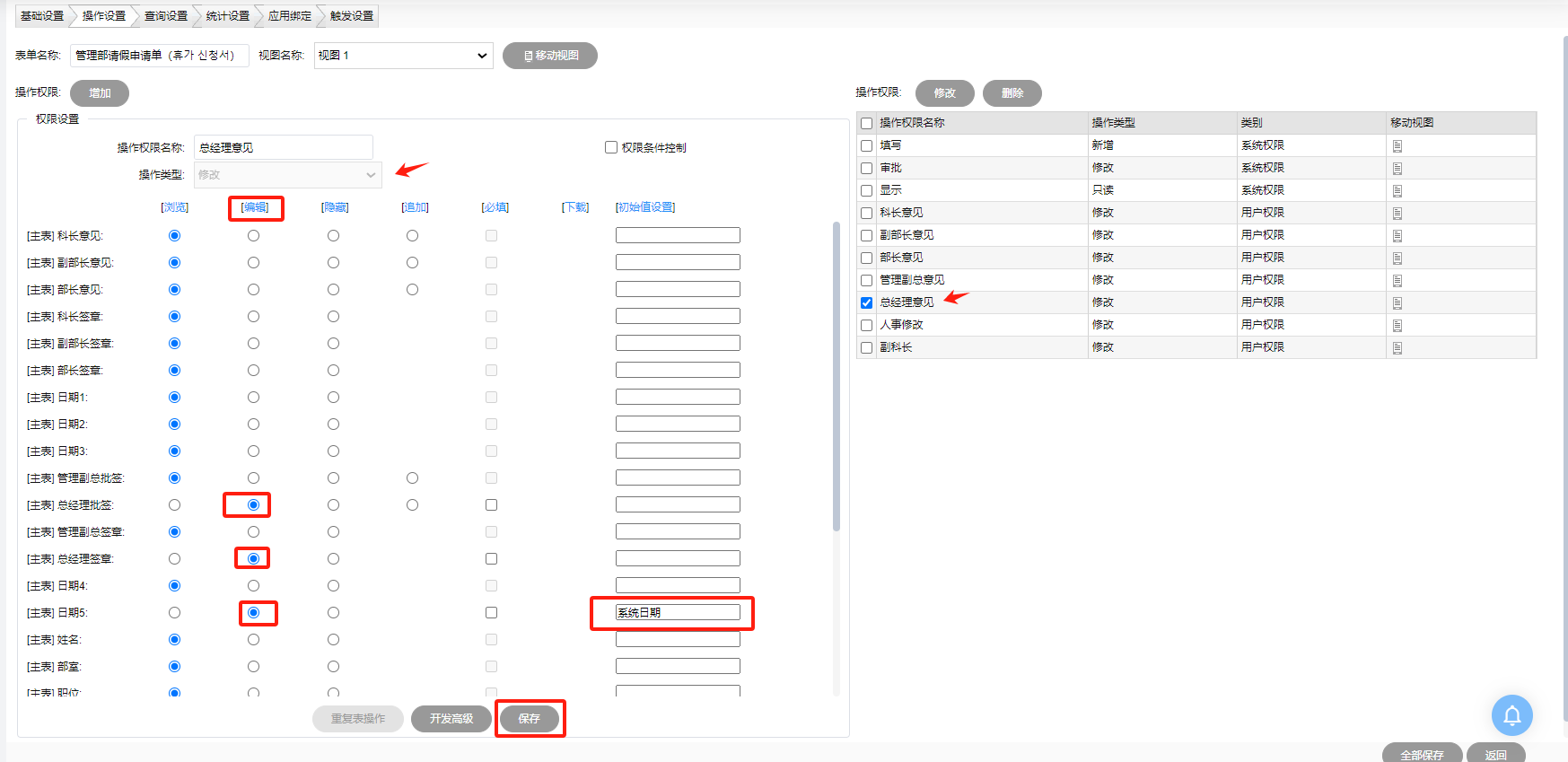Open mobile view icon for 审批 row

point(1397,168)
